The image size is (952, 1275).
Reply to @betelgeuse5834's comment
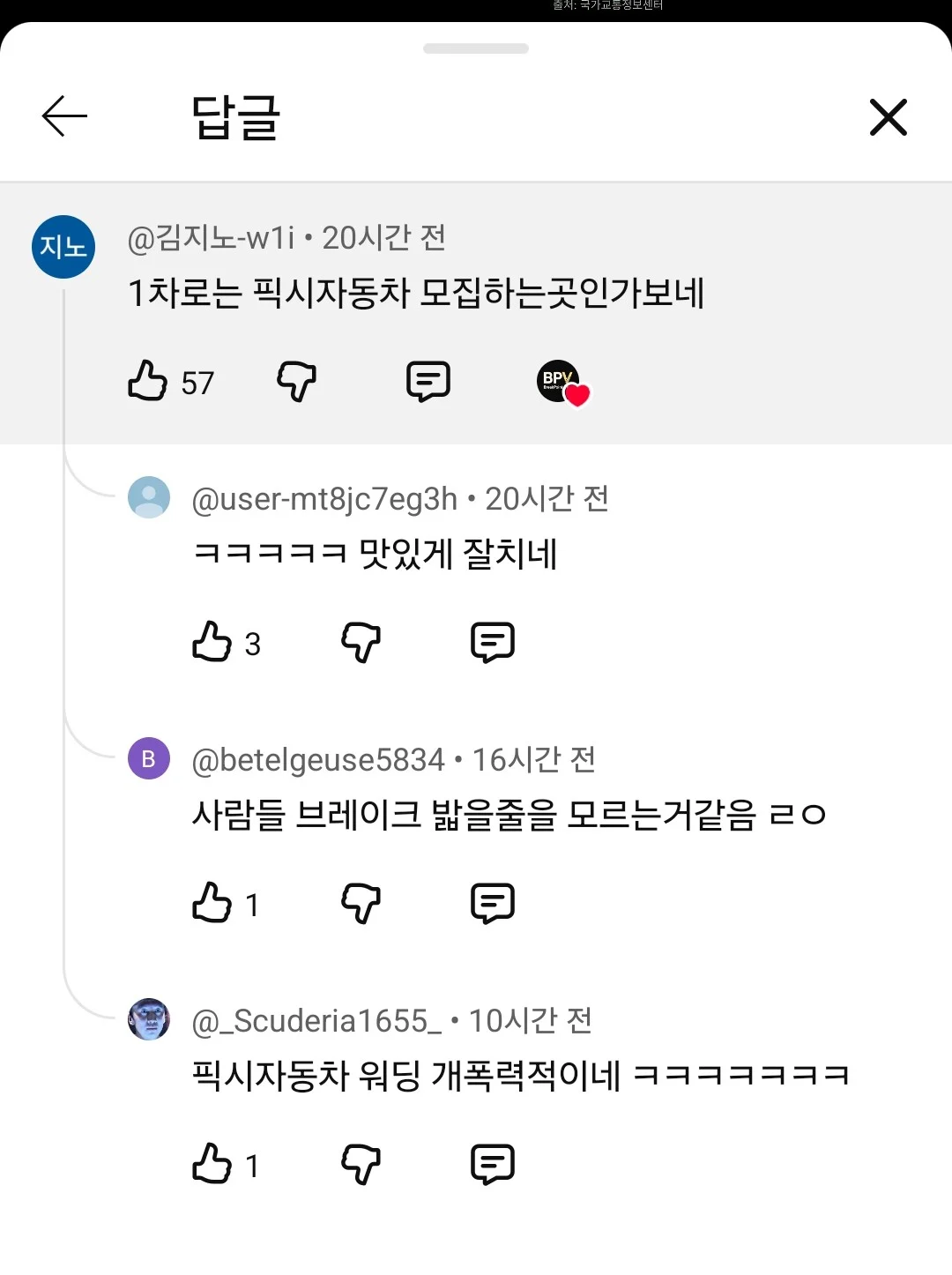493,903
